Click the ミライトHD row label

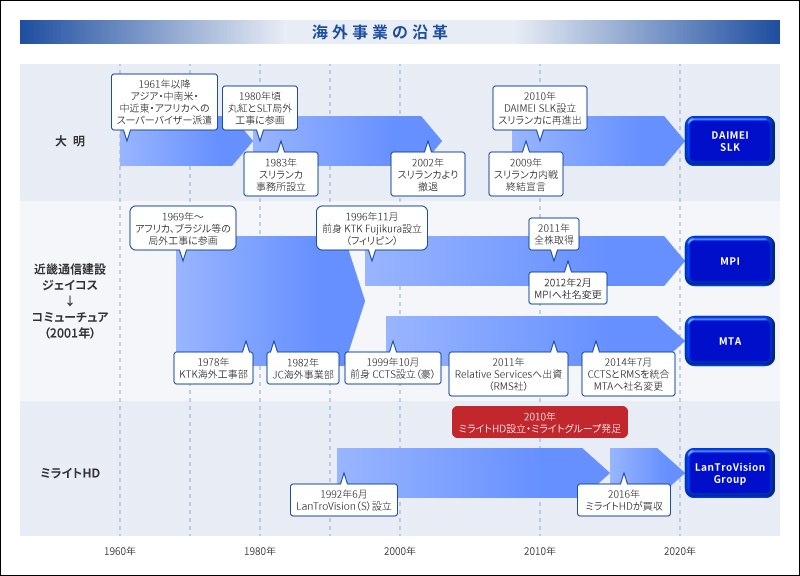[x=70, y=473]
